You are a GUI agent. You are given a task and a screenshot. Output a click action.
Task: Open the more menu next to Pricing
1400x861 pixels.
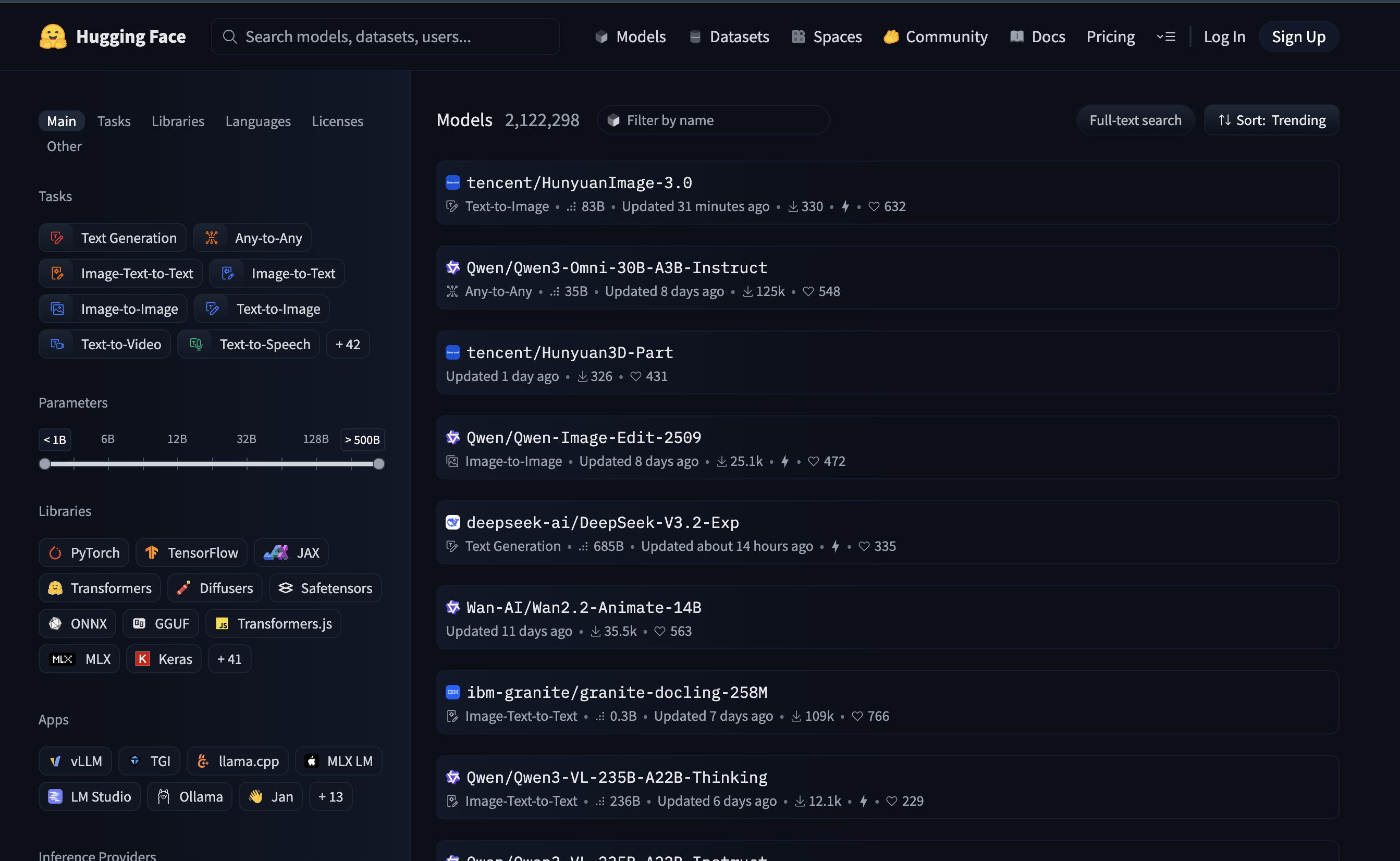(x=1165, y=36)
